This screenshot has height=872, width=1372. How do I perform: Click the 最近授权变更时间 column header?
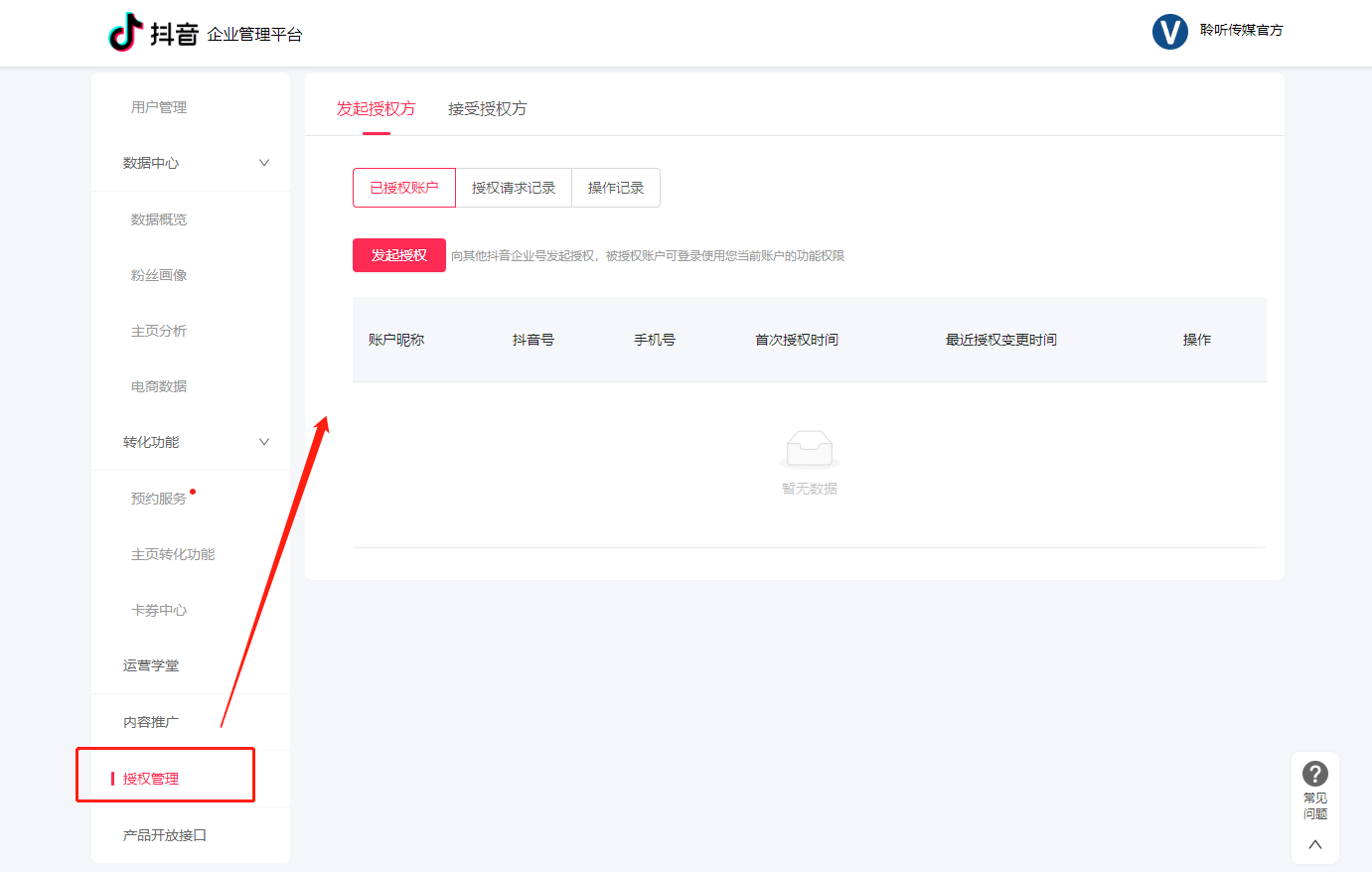[x=1001, y=340]
